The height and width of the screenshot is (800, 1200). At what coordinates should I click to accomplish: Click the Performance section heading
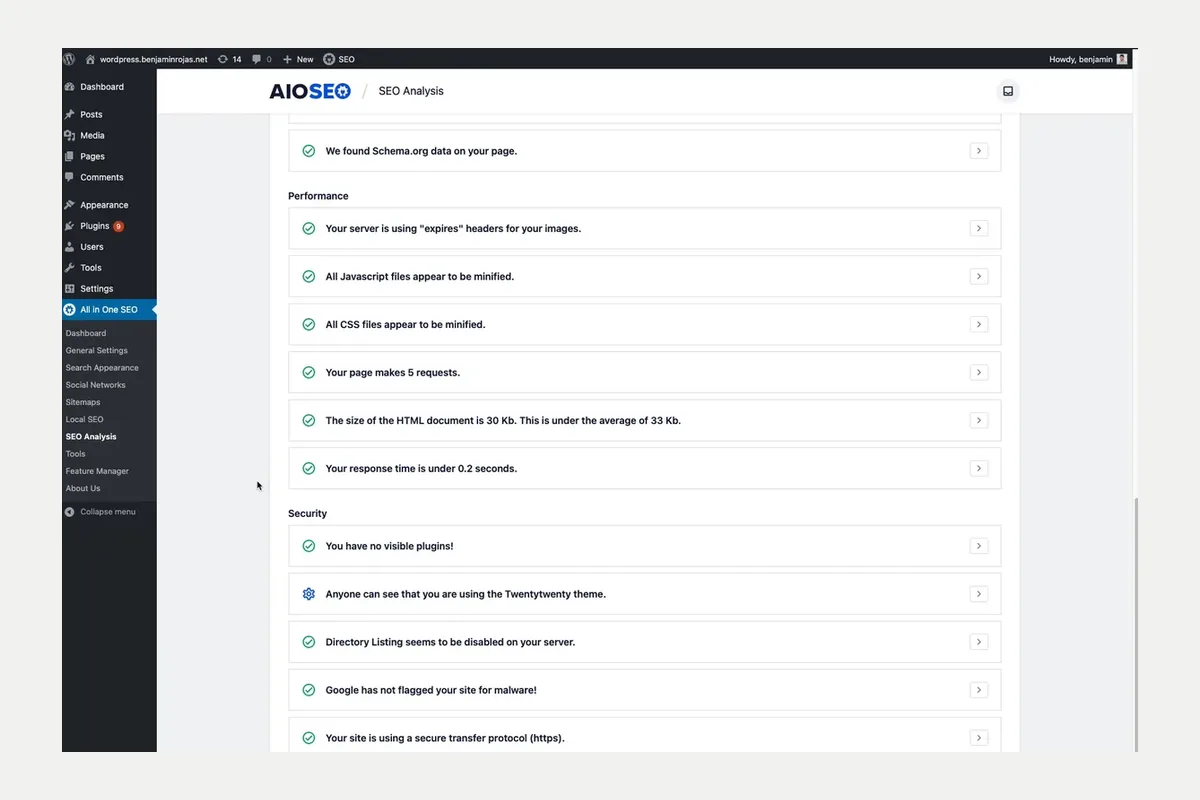click(318, 196)
